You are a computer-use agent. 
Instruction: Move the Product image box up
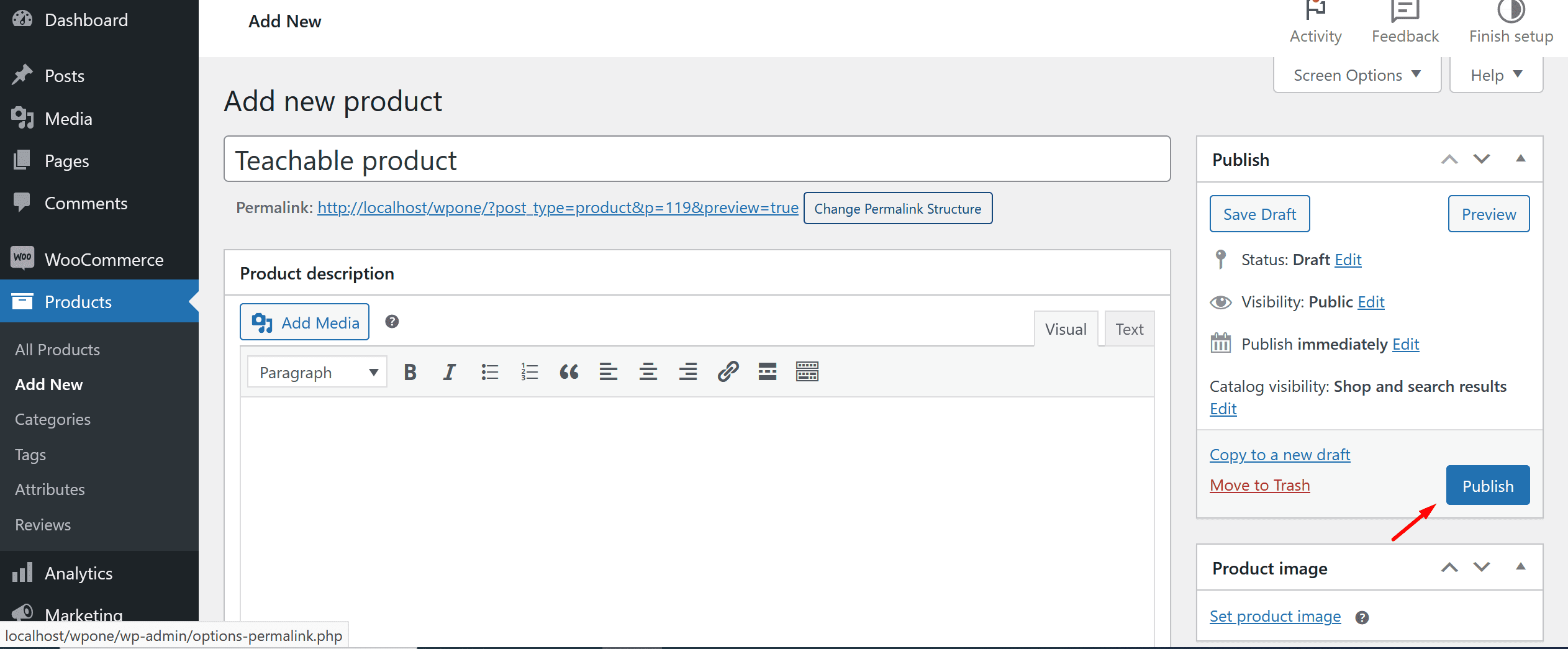1449,567
